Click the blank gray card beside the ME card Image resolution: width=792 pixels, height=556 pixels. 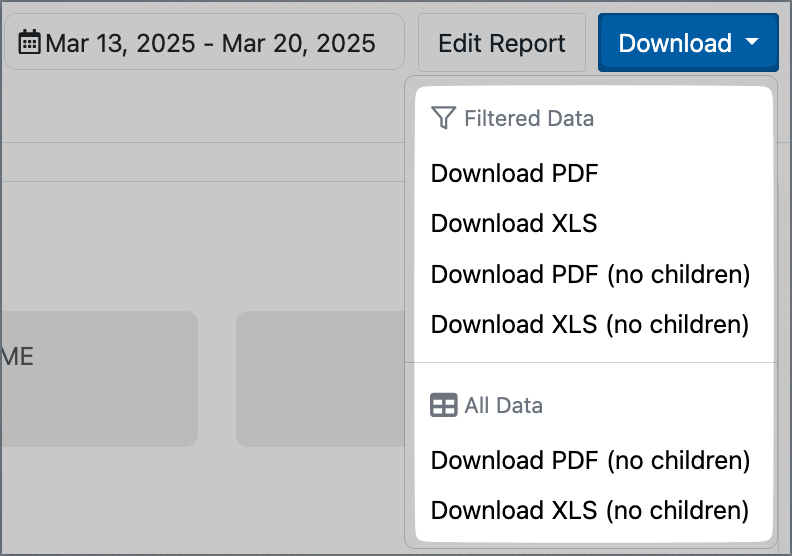[x=321, y=379]
